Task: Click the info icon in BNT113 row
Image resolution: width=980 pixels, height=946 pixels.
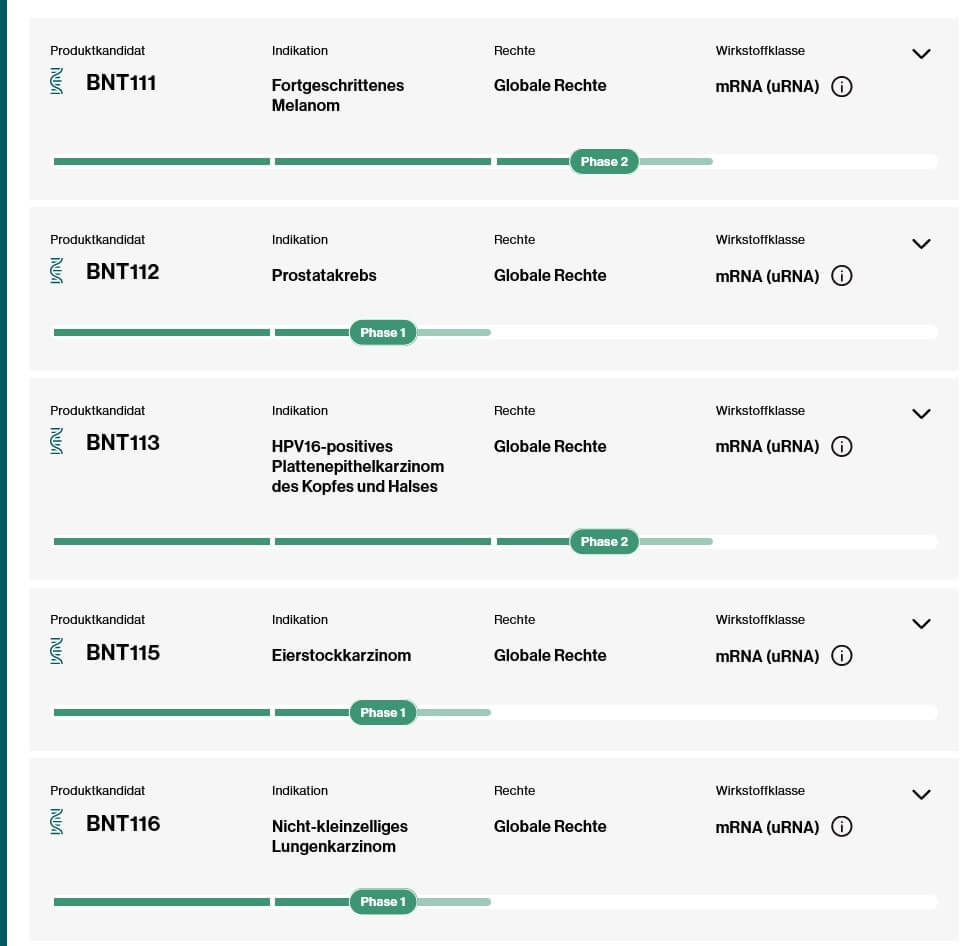Action: pyautogui.click(x=842, y=447)
